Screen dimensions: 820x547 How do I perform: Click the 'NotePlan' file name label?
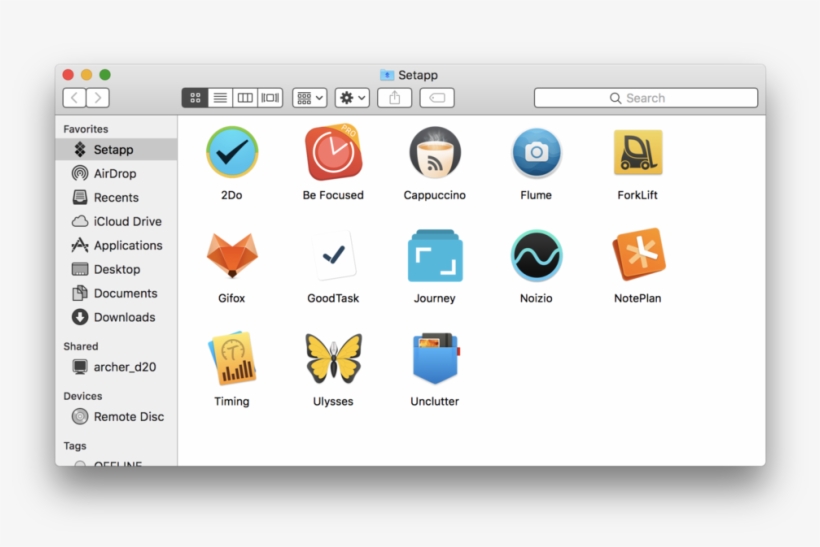[637, 298]
